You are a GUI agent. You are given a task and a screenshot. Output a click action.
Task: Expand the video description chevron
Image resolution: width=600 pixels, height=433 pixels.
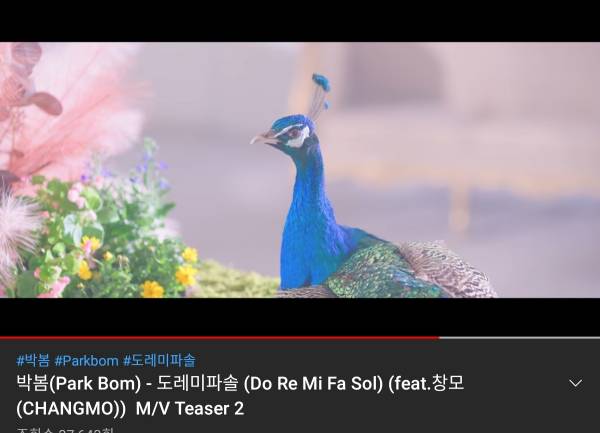point(575,383)
